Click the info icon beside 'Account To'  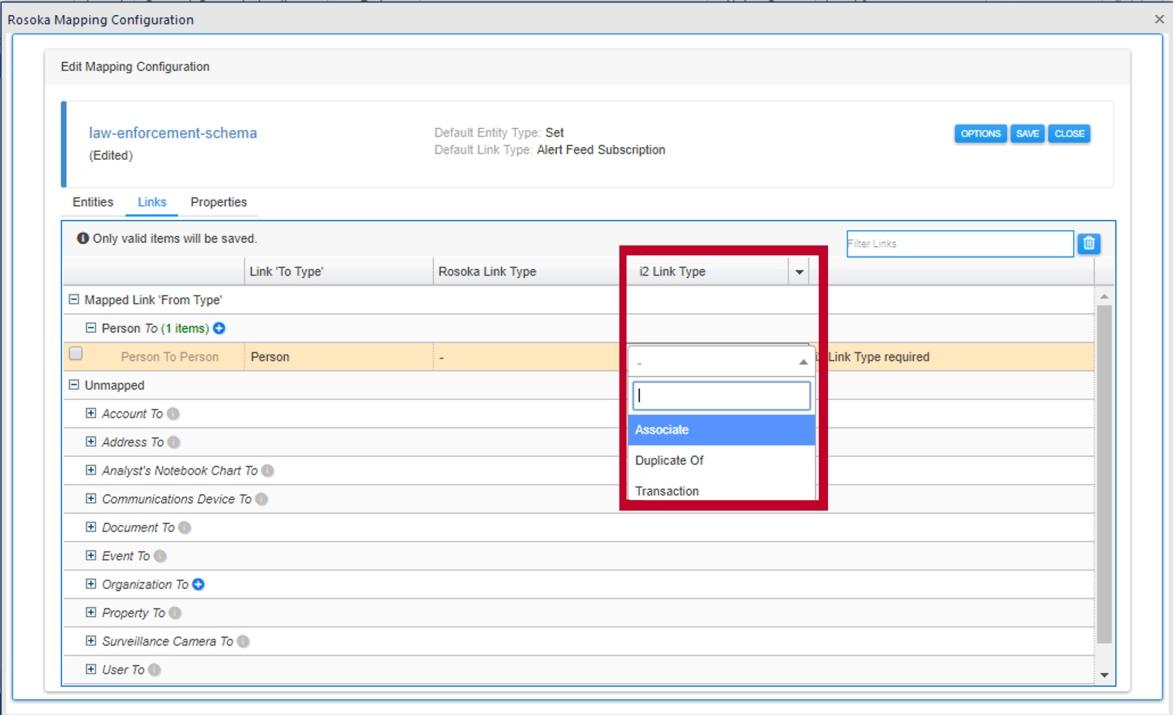coord(174,413)
